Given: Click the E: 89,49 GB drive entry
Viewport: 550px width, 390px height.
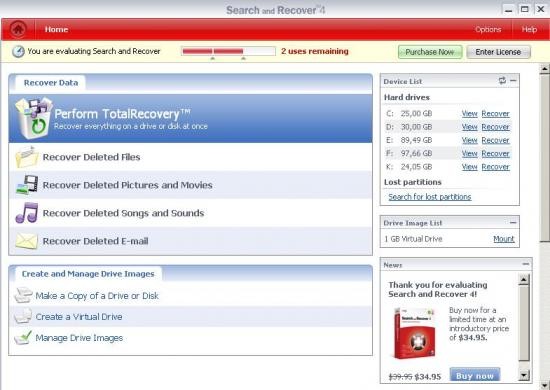Looking at the screenshot, I should coord(409,140).
